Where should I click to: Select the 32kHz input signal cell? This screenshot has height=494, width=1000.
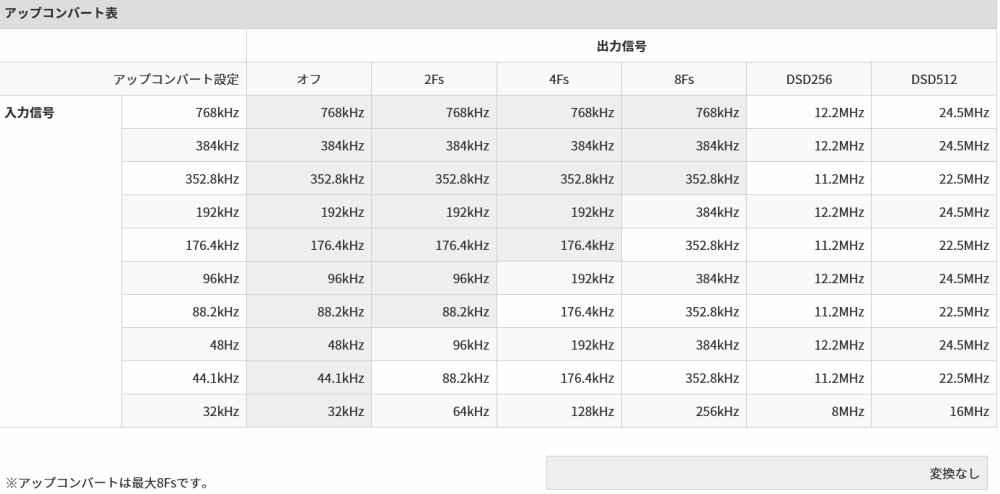coord(184,410)
